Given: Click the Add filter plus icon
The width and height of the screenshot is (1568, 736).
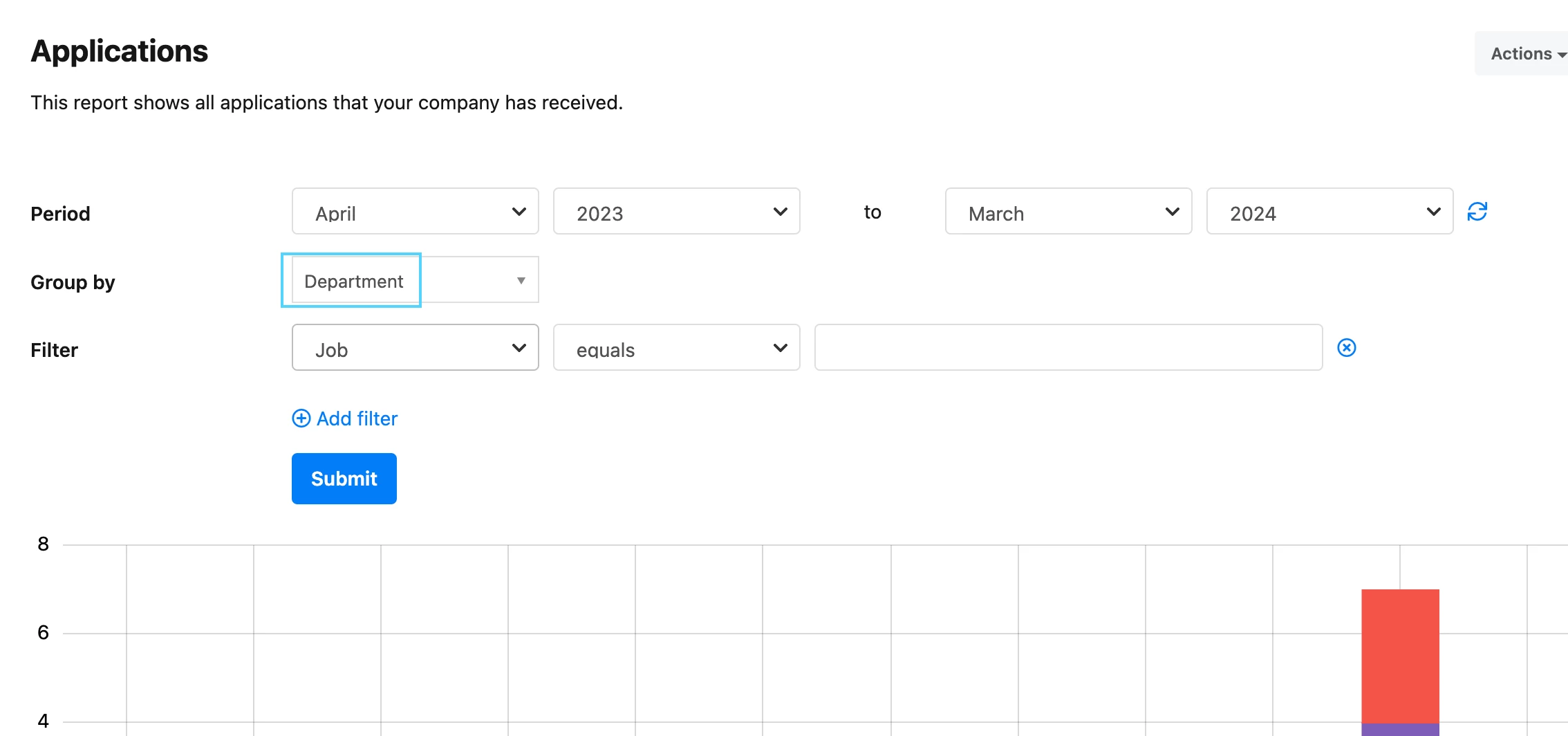Looking at the screenshot, I should coord(301,418).
